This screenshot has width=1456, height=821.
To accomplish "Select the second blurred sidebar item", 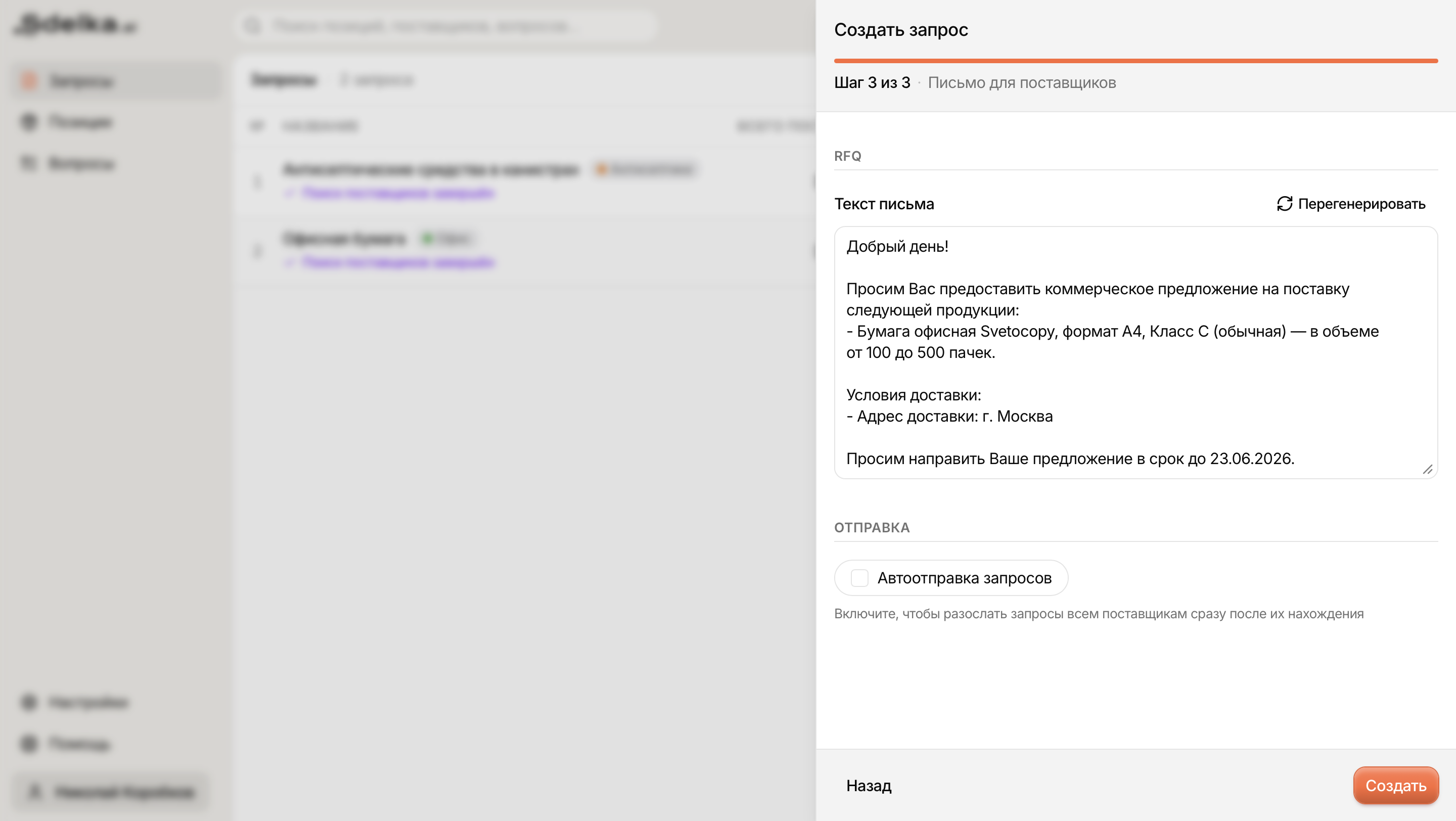I will coord(116,122).
